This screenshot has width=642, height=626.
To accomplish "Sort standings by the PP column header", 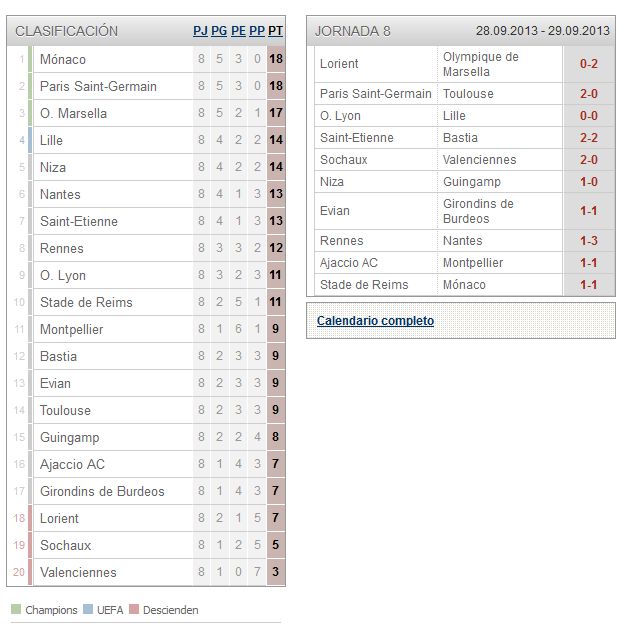I will pyautogui.click(x=257, y=31).
